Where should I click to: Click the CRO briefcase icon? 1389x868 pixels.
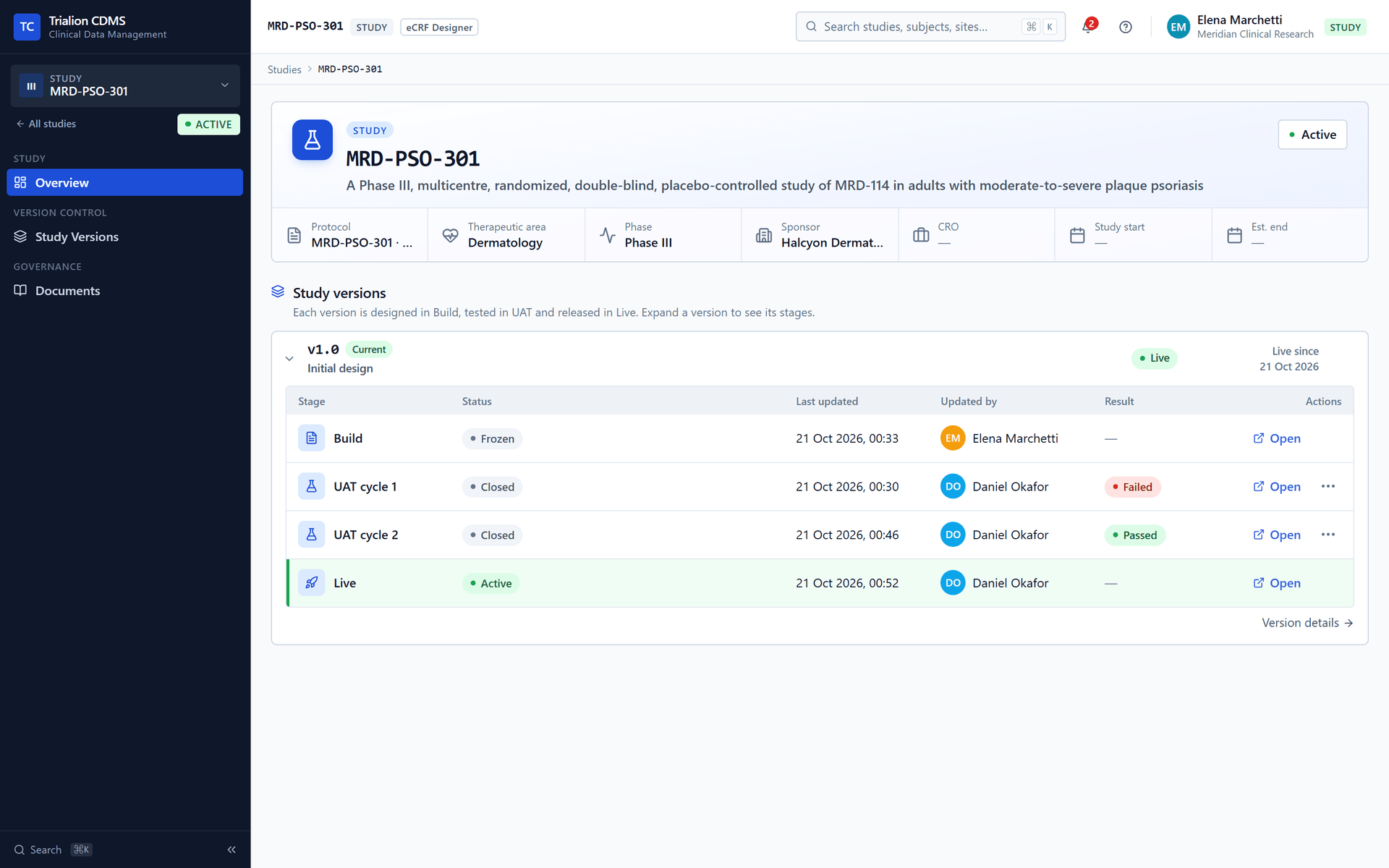[921, 235]
